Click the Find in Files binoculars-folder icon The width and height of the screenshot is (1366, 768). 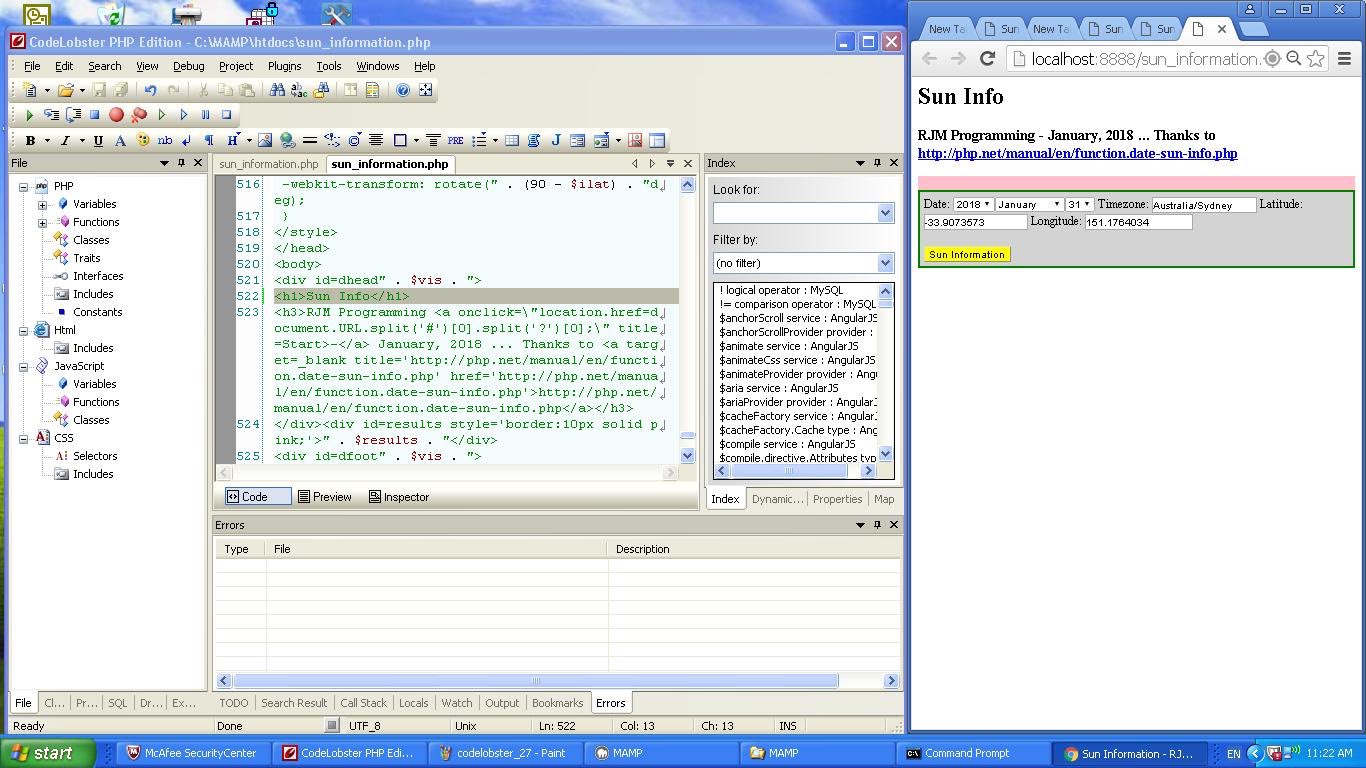click(321, 90)
